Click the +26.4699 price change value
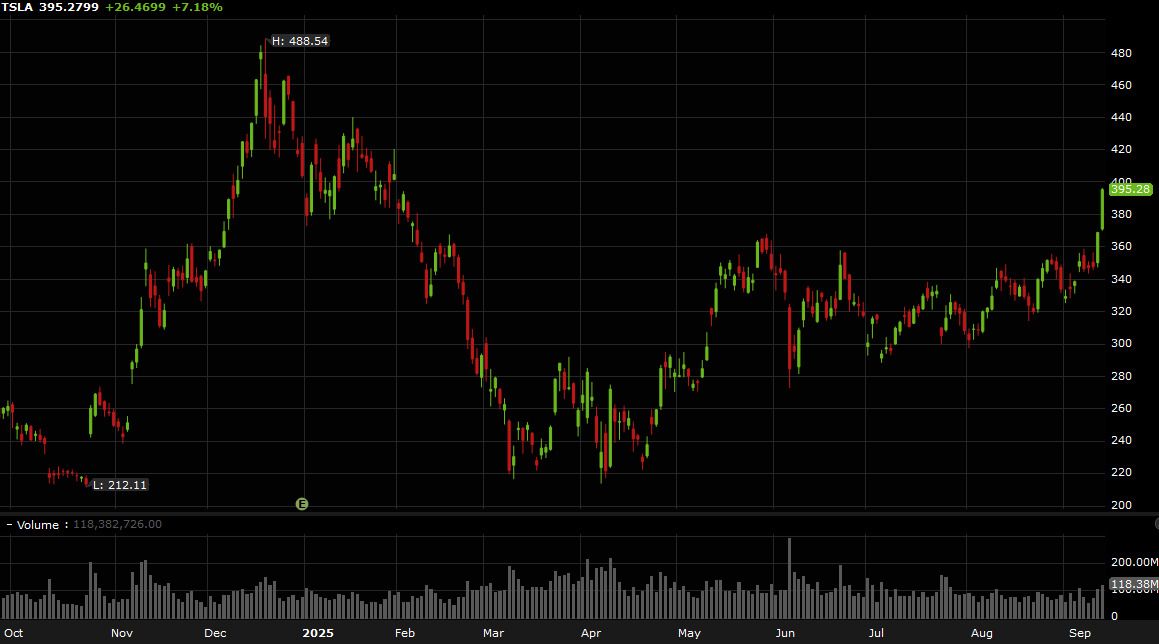1159x644 pixels. (135, 7)
